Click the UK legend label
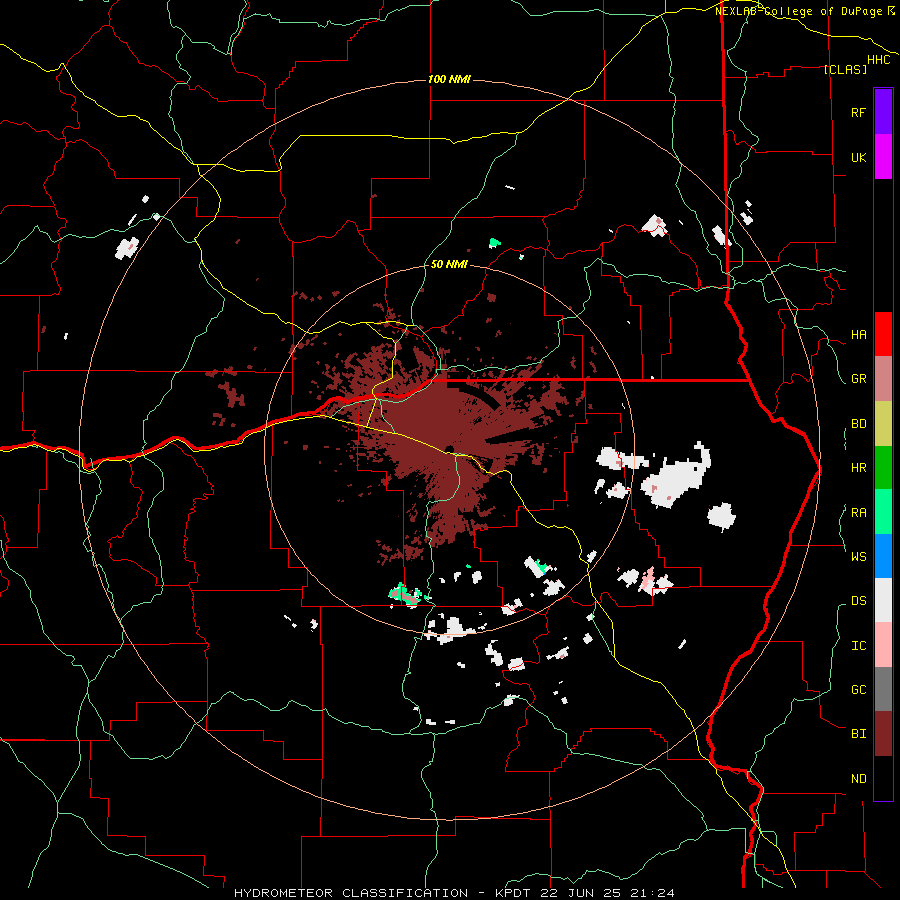The image size is (900, 900). pyautogui.click(x=858, y=157)
